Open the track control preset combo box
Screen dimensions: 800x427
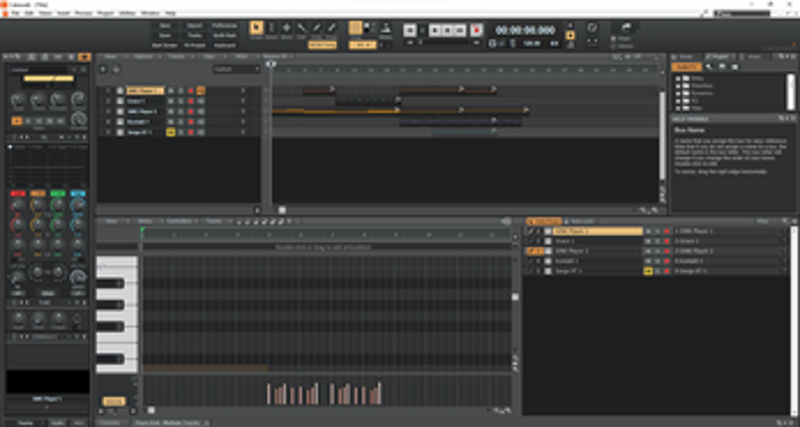pyautogui.click(x=236, y=69)
